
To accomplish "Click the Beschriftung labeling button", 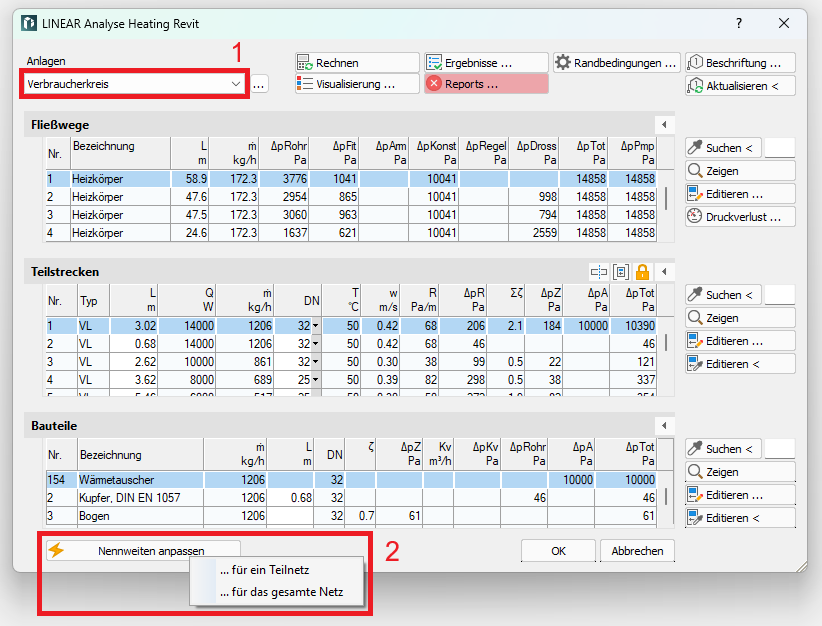I will (x=740, y=63).
